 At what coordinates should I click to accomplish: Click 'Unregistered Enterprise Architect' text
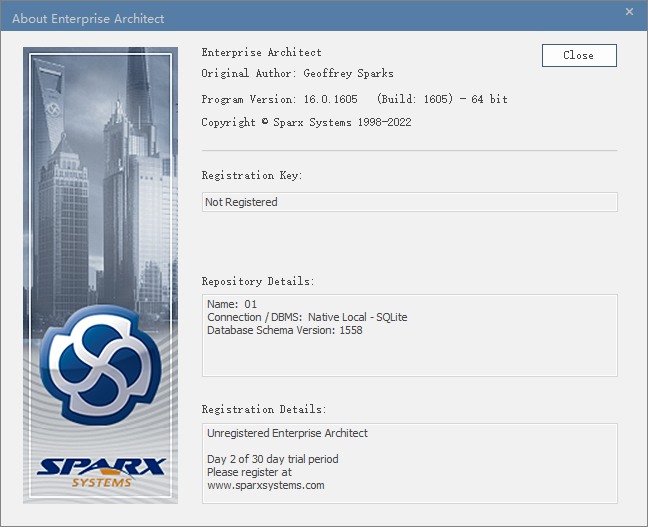click(x=287, y=433)
